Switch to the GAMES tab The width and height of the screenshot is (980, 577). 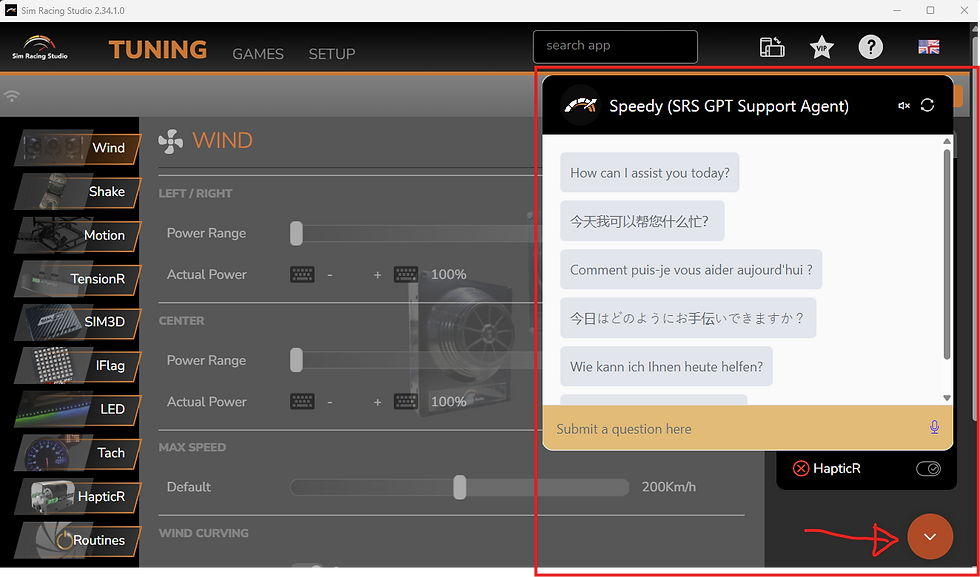point(257,54)
